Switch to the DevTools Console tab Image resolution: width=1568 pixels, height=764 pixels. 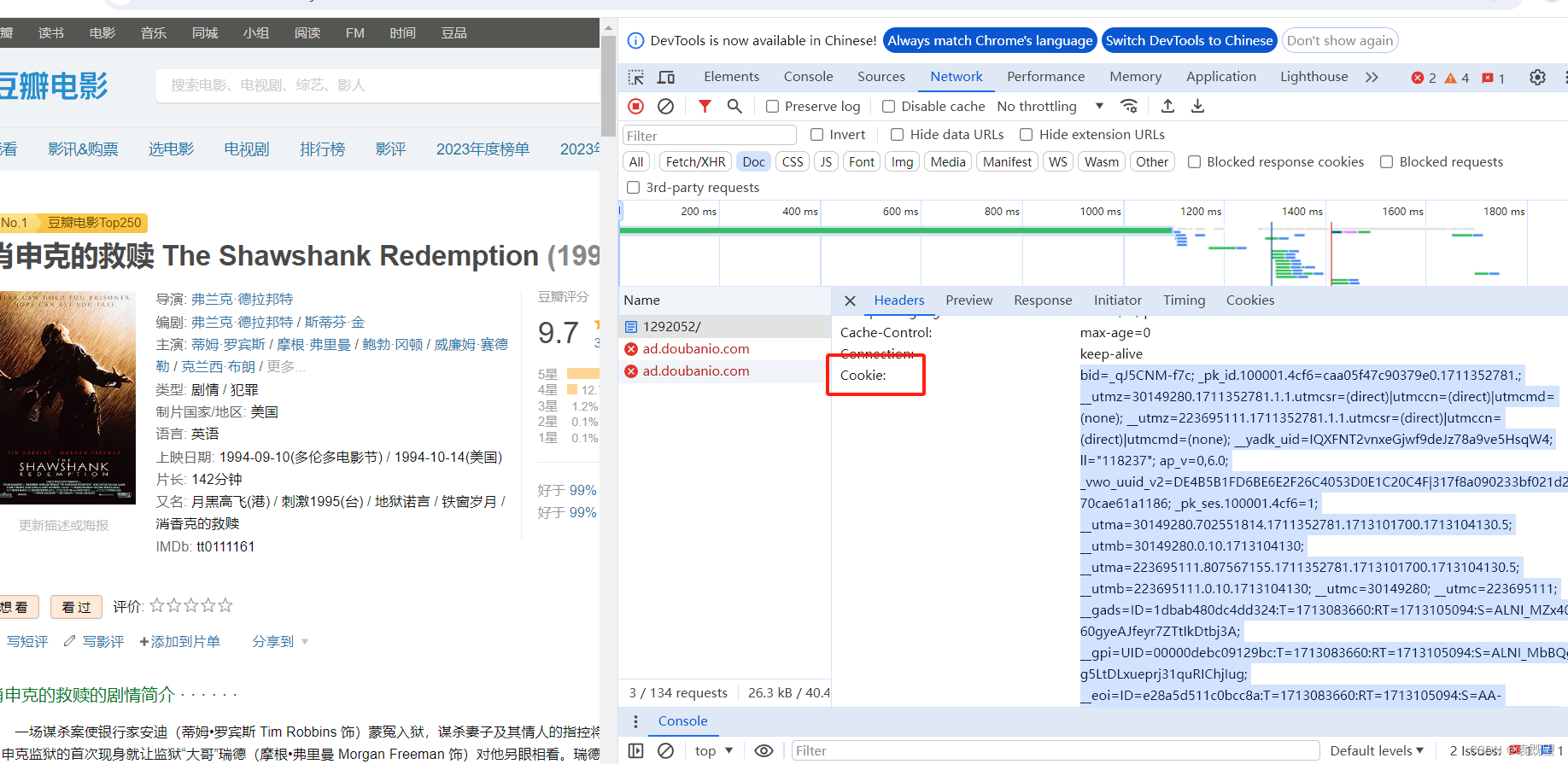[808, 76]
